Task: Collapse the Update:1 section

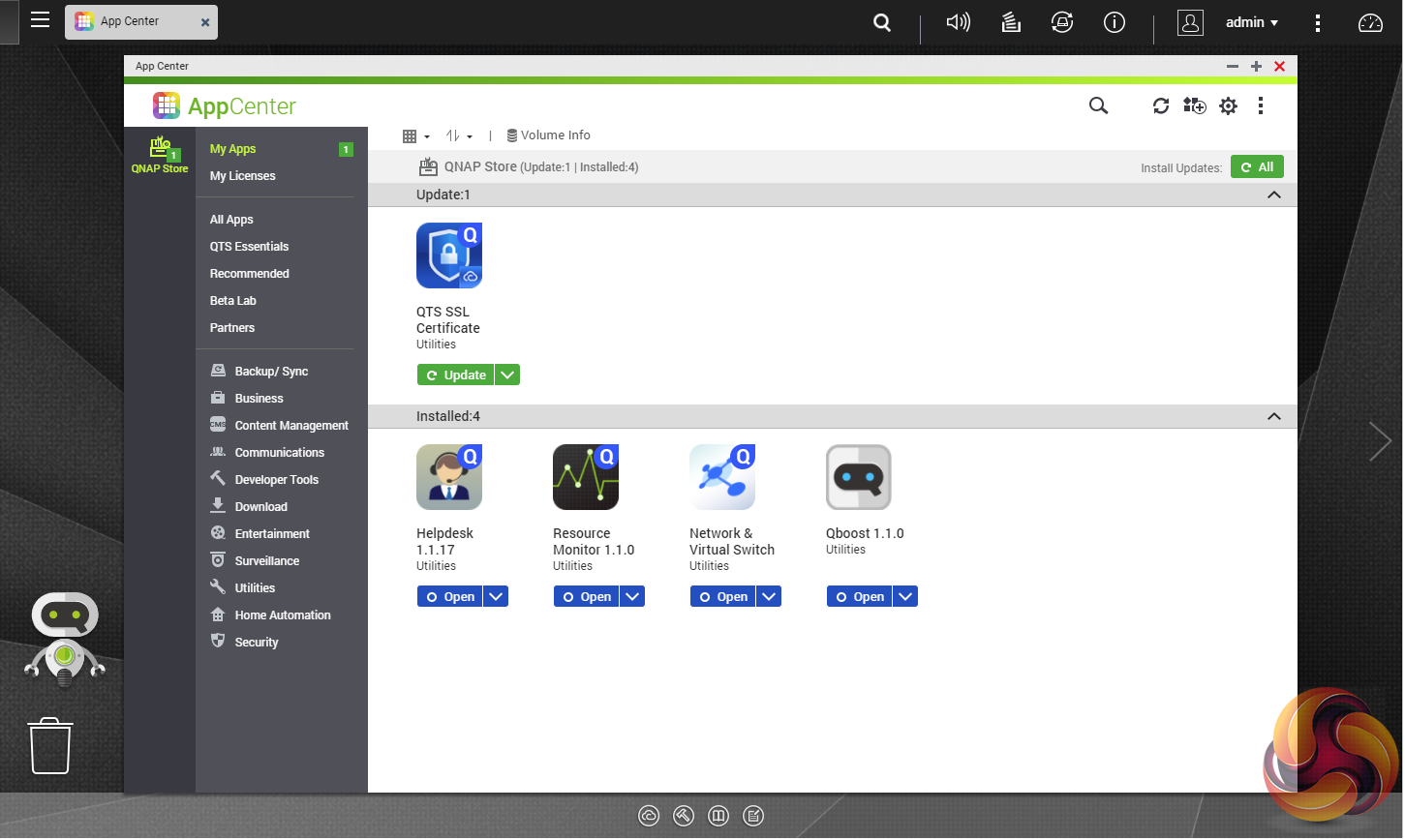Action: (x=1273, y=195)
